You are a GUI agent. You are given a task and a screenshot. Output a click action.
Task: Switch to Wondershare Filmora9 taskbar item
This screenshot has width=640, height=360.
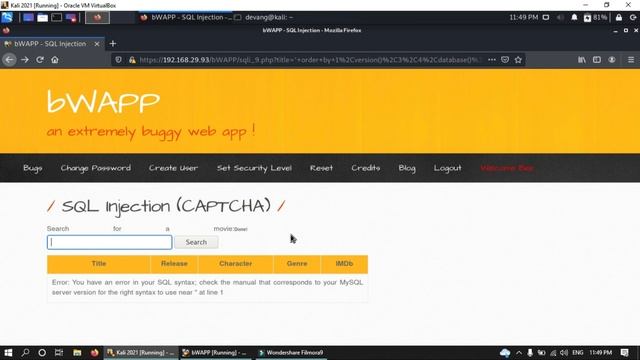291,353
